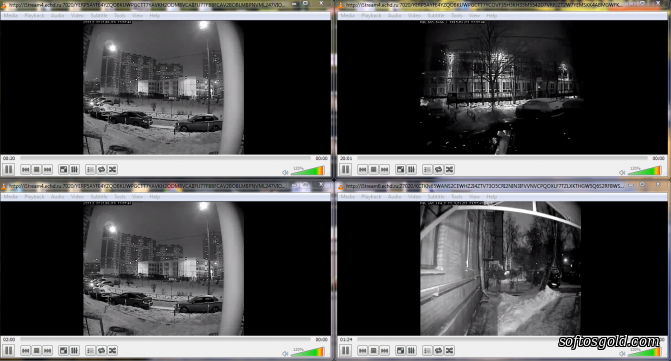
Task: Open Playback menu in the 02:00 player window
Action: coord(34,197)
